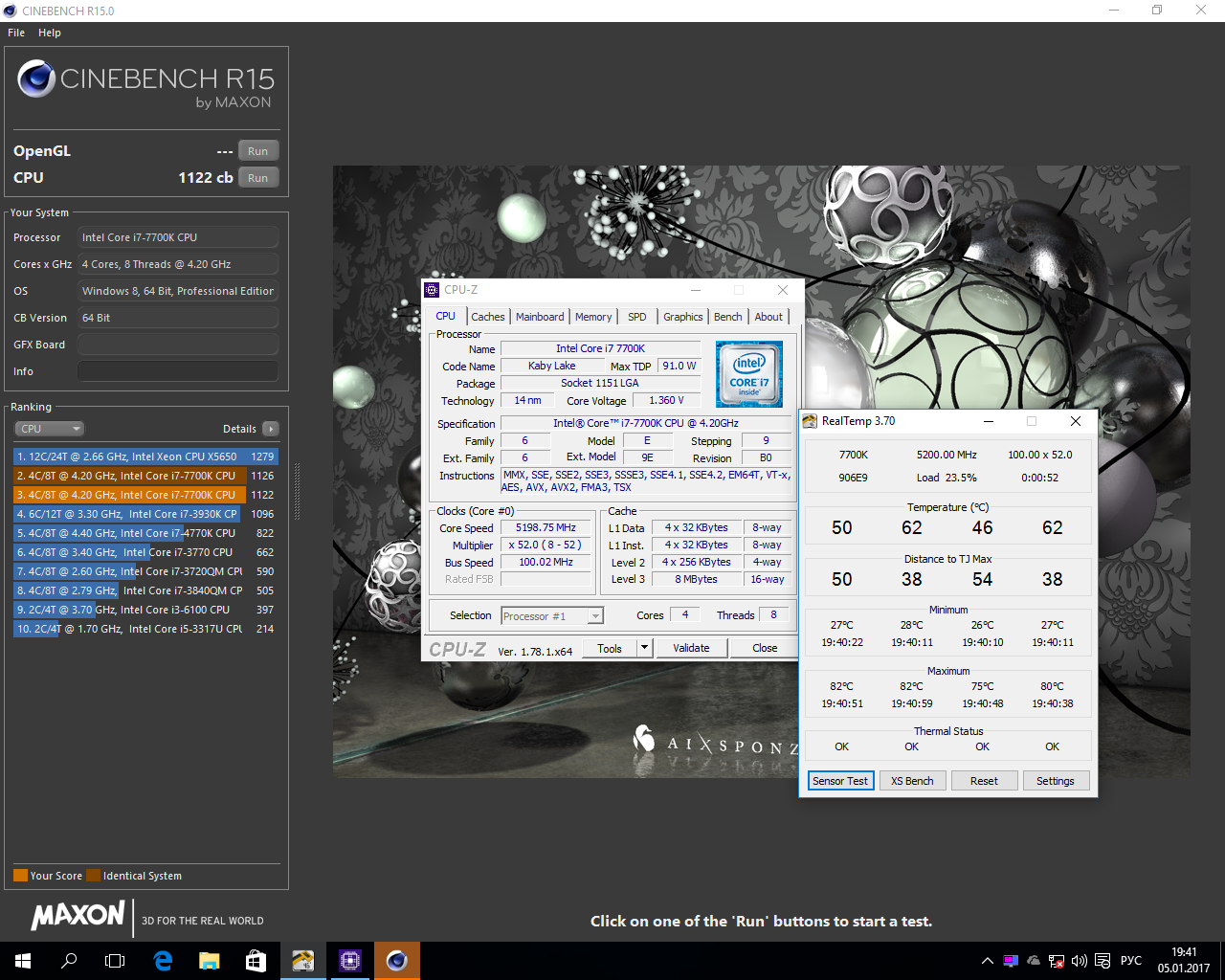
Task: Click the Cores x GHz field value
Action: coord(178,264)
